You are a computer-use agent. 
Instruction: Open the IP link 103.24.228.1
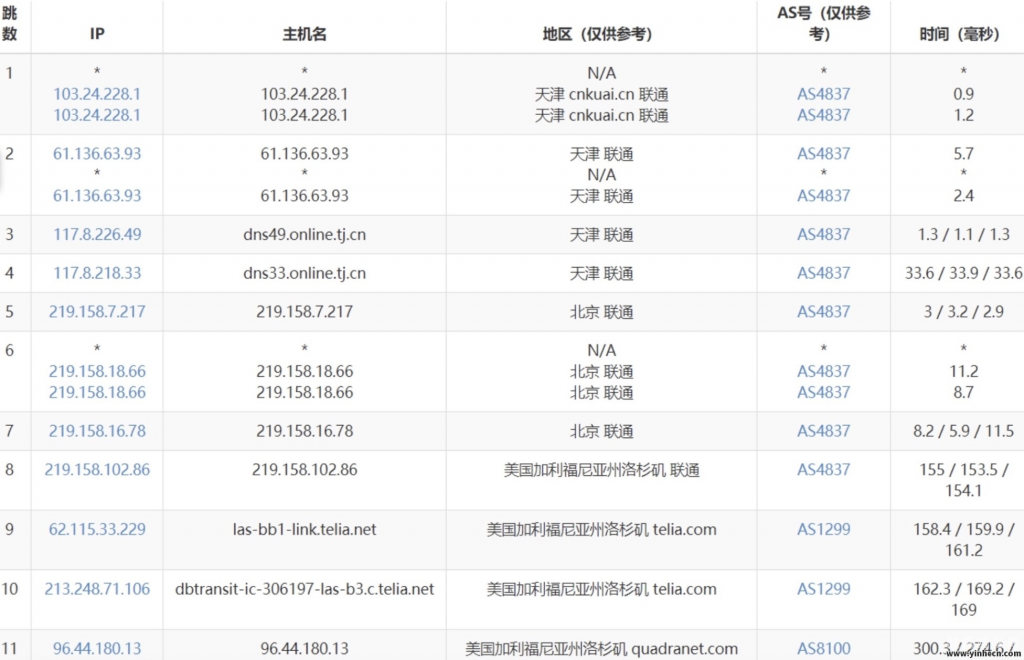(96, 93)
